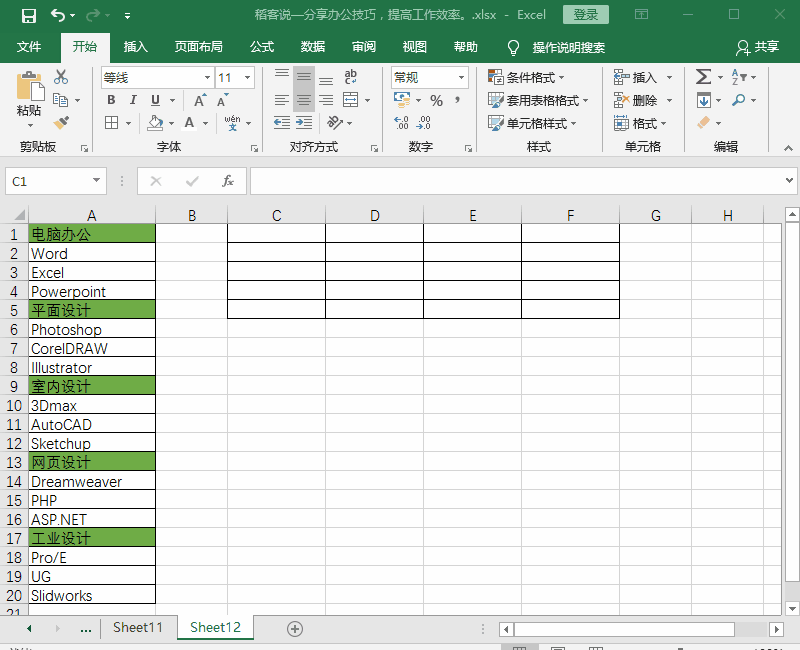Viewport: 800px width, 650px height.
Task: Click the Fill down arrow icon
Action: pos(704,100)
